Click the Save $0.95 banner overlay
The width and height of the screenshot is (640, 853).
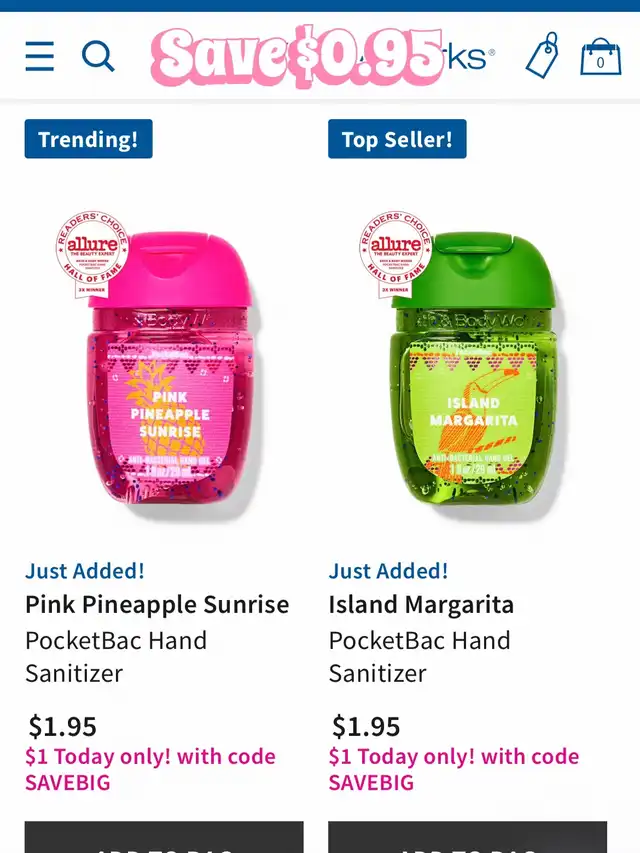pyautogui.click(x=297, y=57)
